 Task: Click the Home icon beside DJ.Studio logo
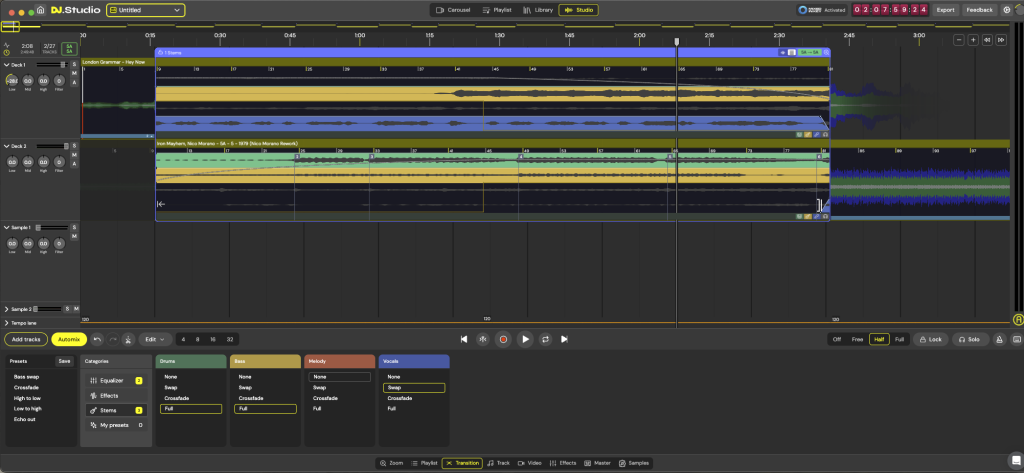(x=40, y=10)
